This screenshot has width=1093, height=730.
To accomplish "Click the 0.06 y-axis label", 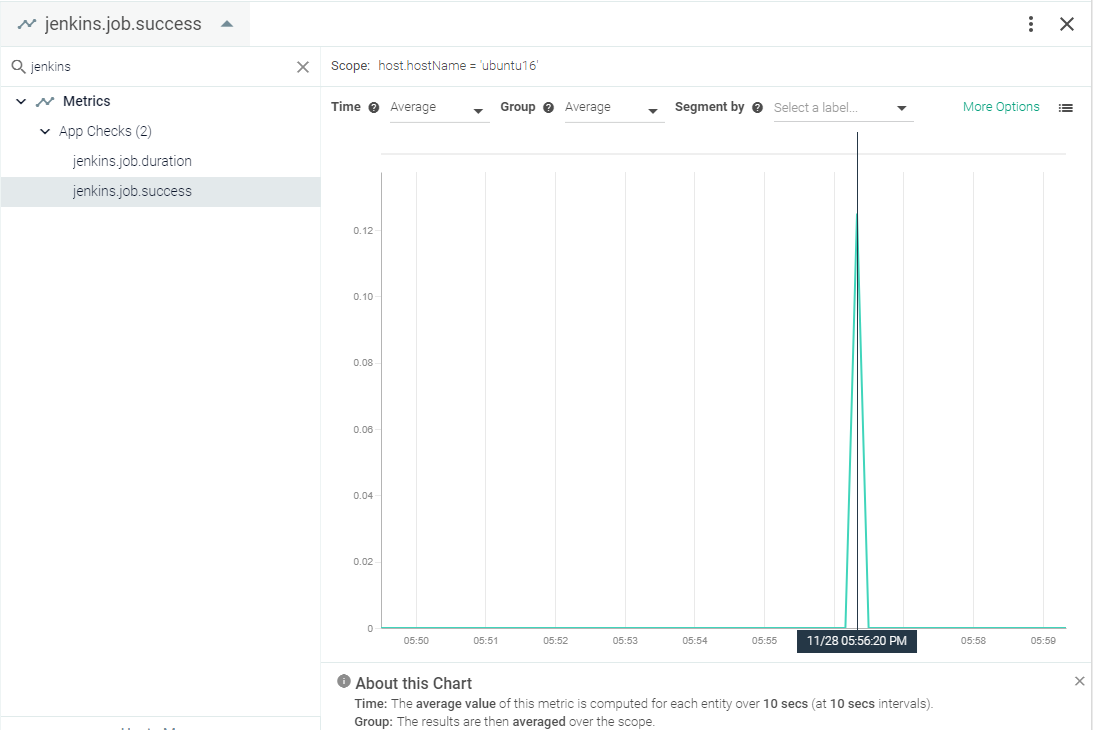I will [363, 429].
